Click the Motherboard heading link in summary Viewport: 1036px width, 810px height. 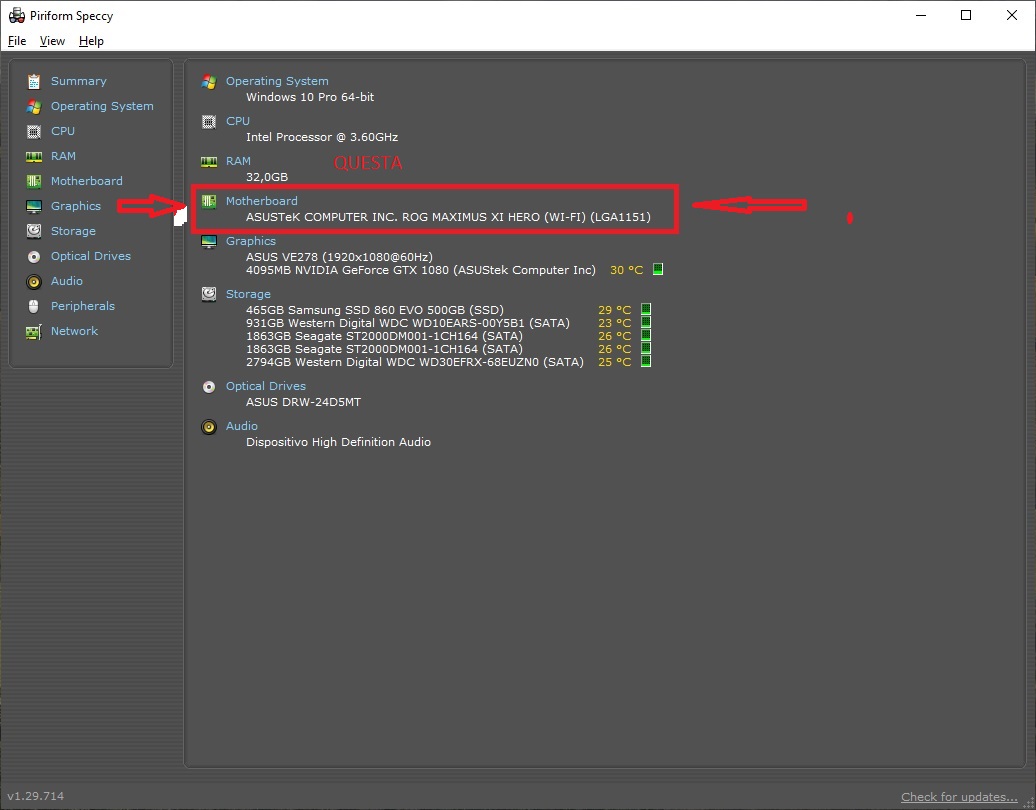click(x=262, y=201)
